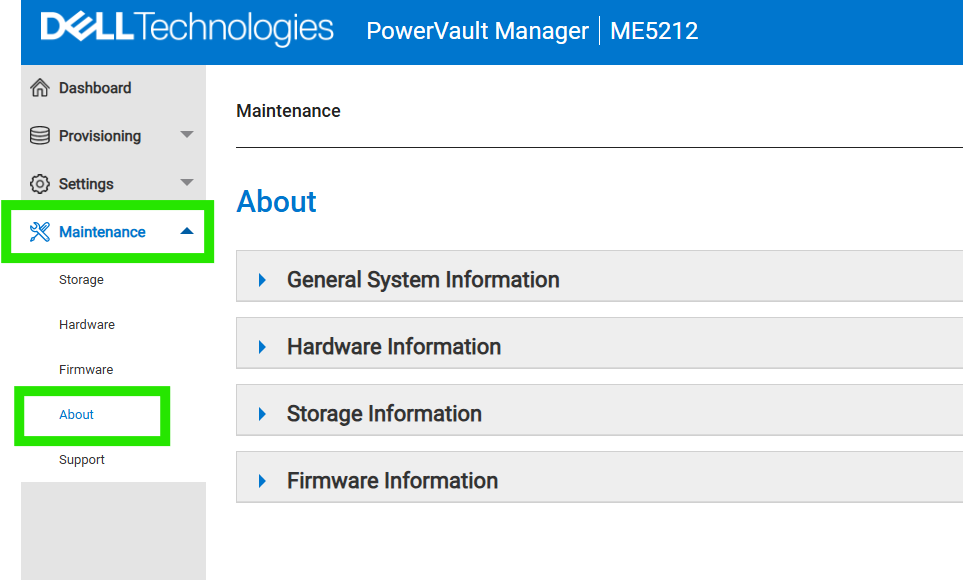Open the Firmware maintenance page
Image resolution: width=963 pixels, height=580 pixels.
[85, 369]
